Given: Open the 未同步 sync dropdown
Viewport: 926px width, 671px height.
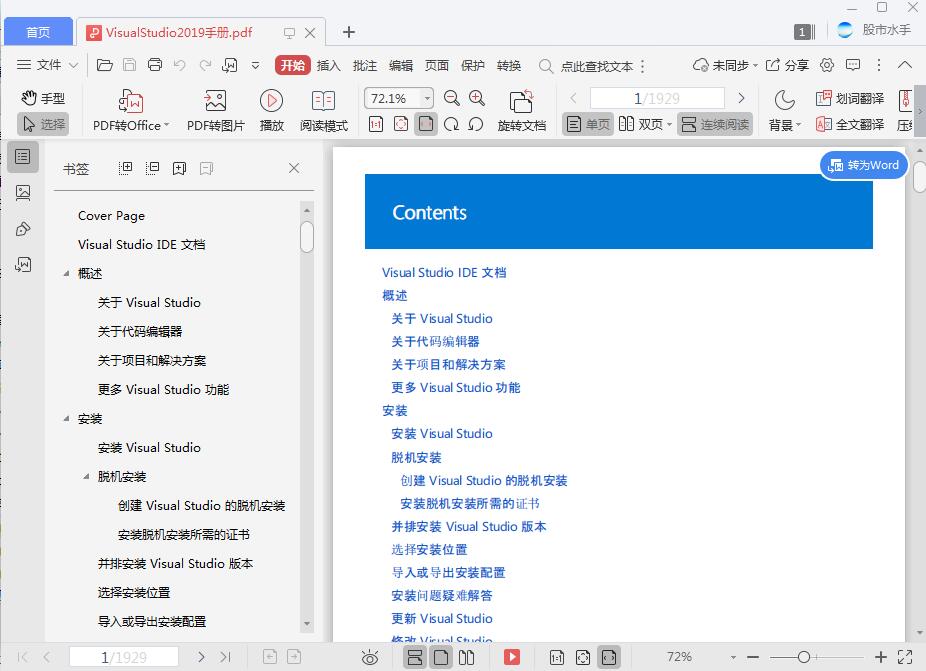Looking at the screenshot, I should pyautogui.click(x=725, y=65).
